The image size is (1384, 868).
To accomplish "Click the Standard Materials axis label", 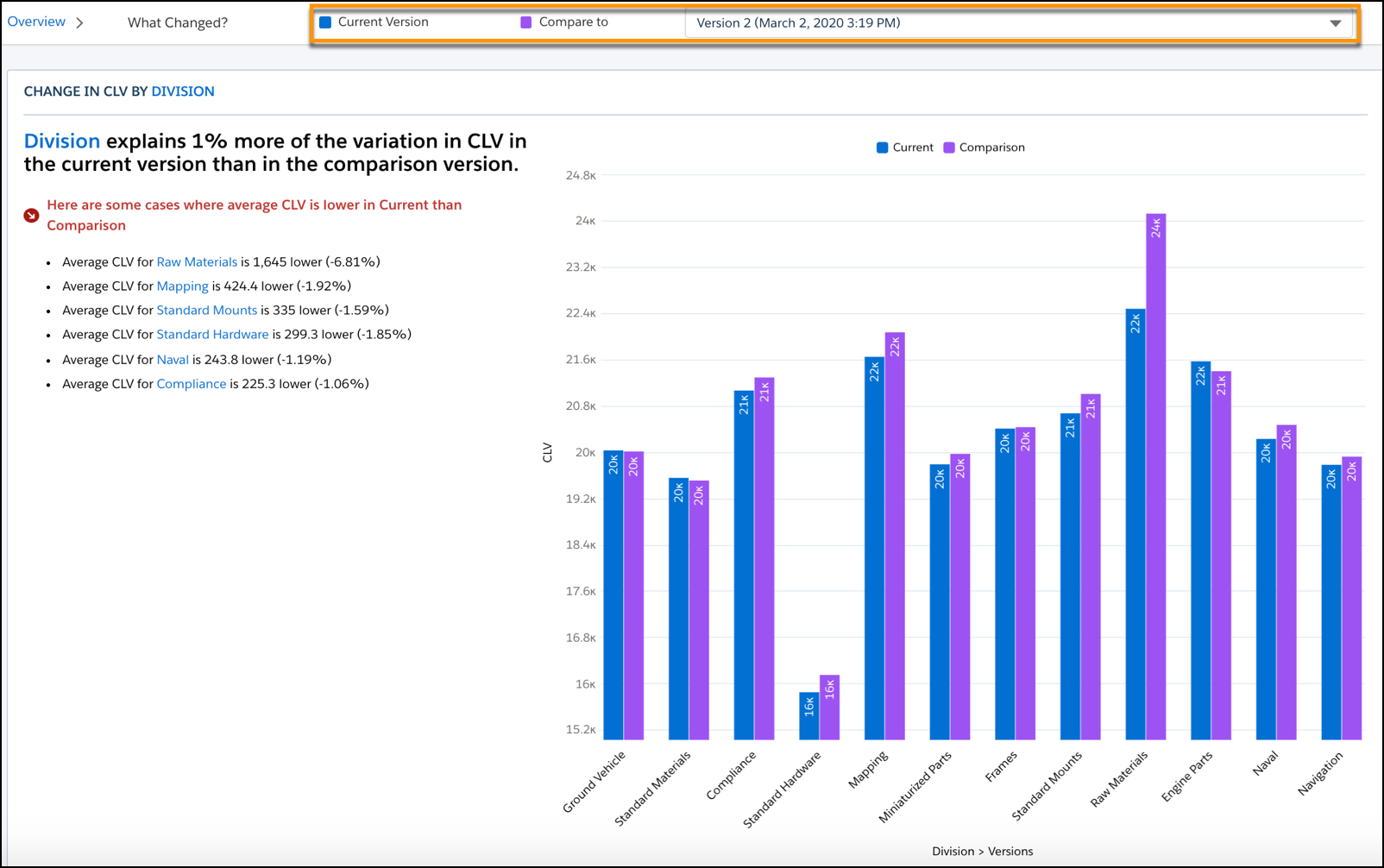I will pyautogui.click(x=653, y=789).
